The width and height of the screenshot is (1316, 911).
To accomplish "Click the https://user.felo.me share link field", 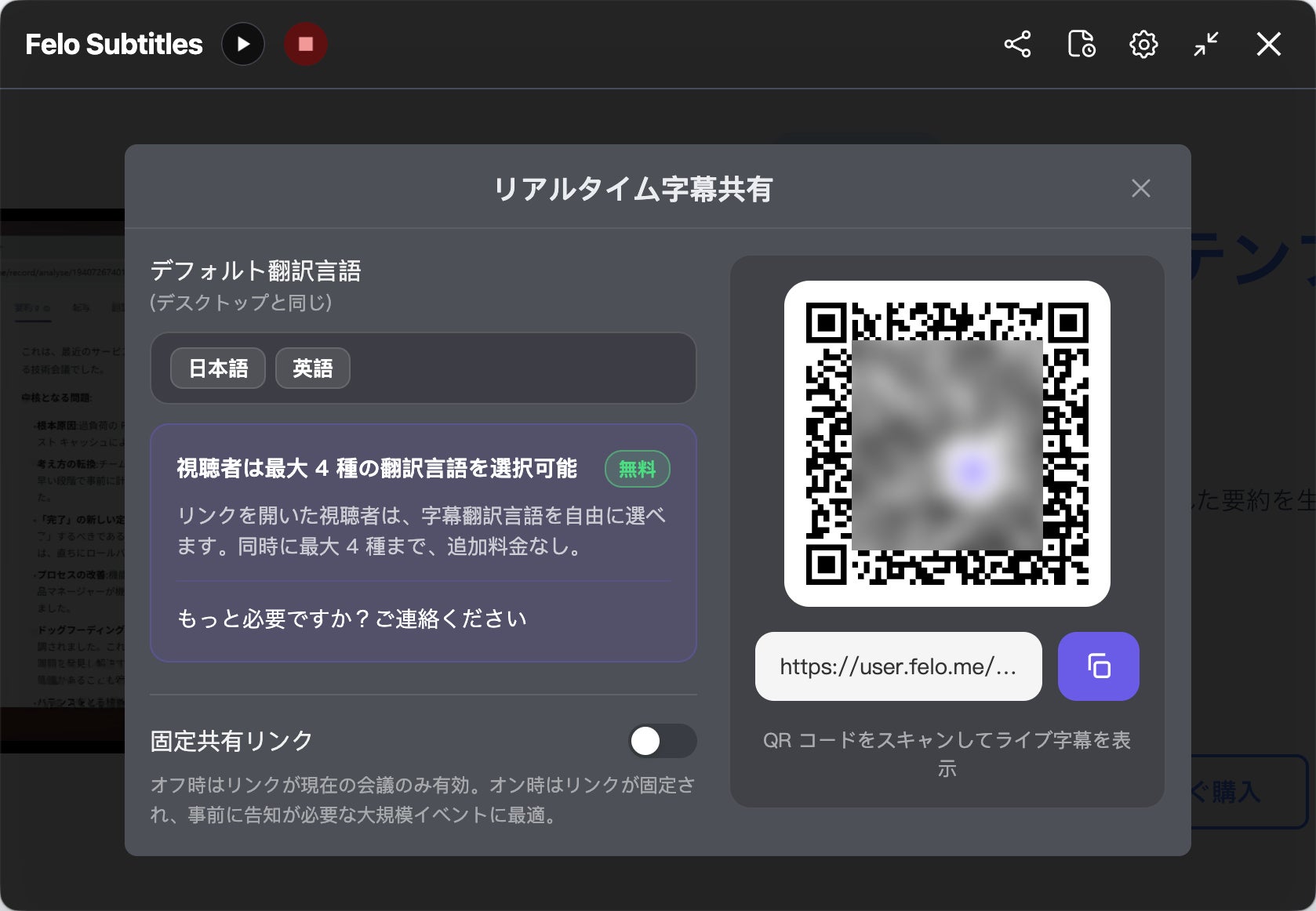I will tap(898, 666).
